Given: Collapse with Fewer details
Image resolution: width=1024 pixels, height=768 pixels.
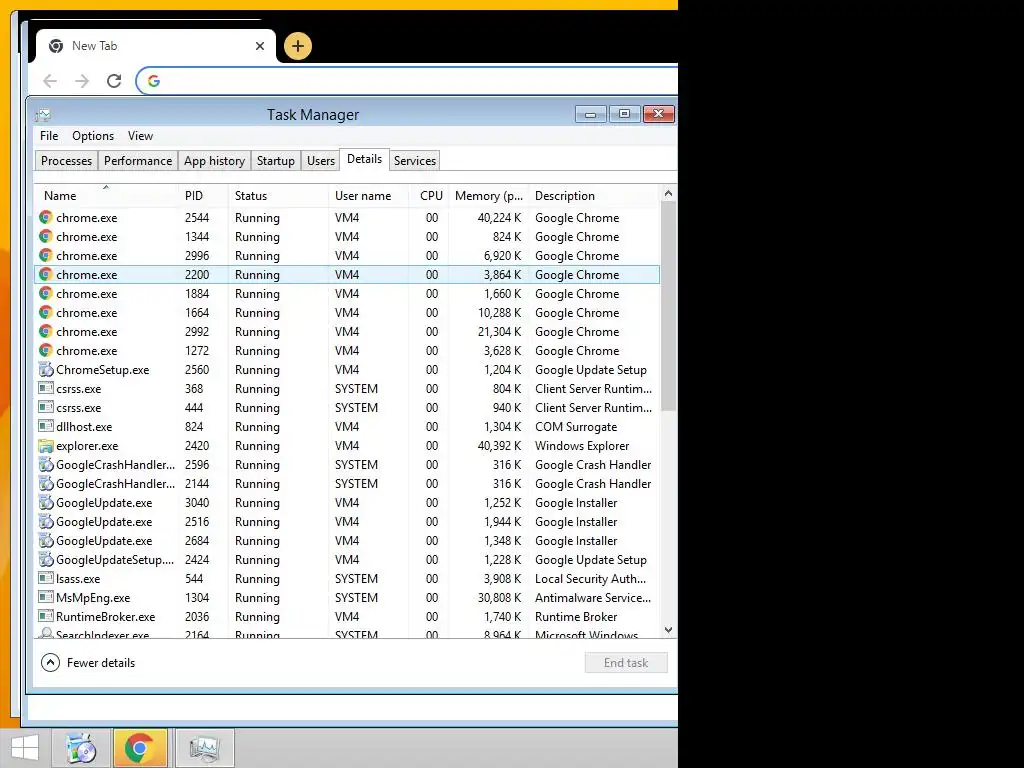Looking at the screenshot, I should pos(88,663).
